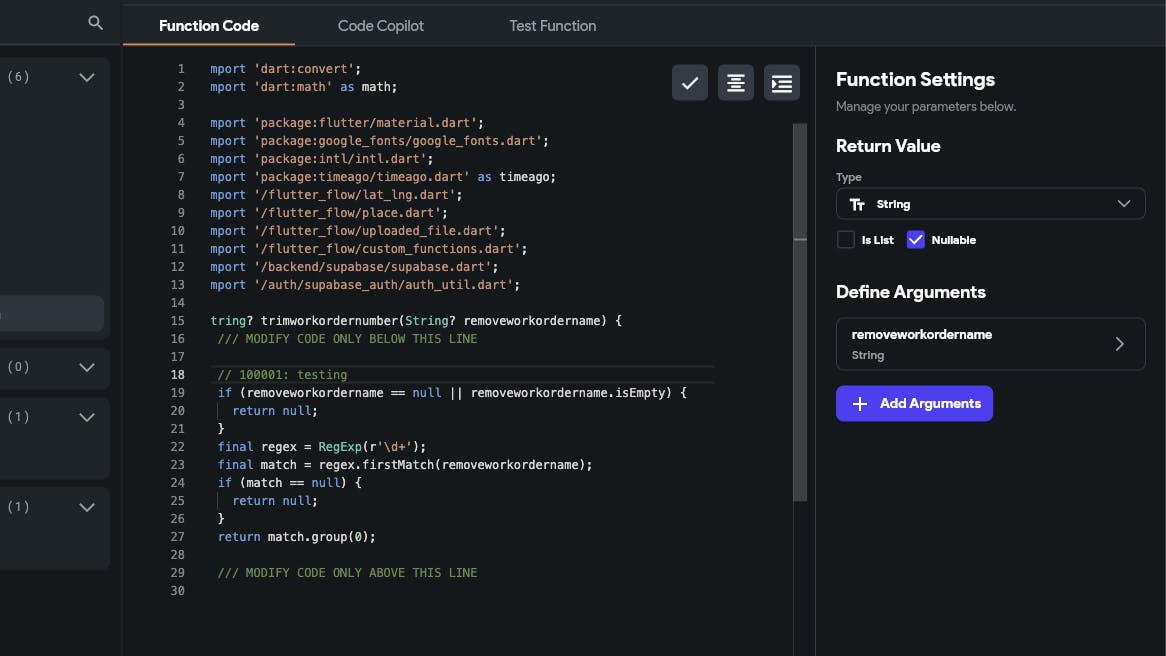
Task: Click the indent code icon
Action: point(782,83)
